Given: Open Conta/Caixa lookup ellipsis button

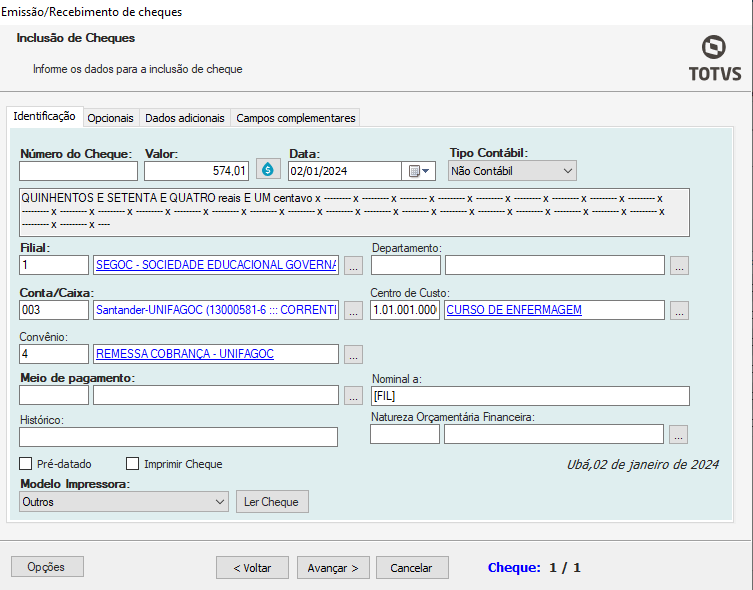Looking at the screenshot, I should pyautogui.click(x=353, y=310).
